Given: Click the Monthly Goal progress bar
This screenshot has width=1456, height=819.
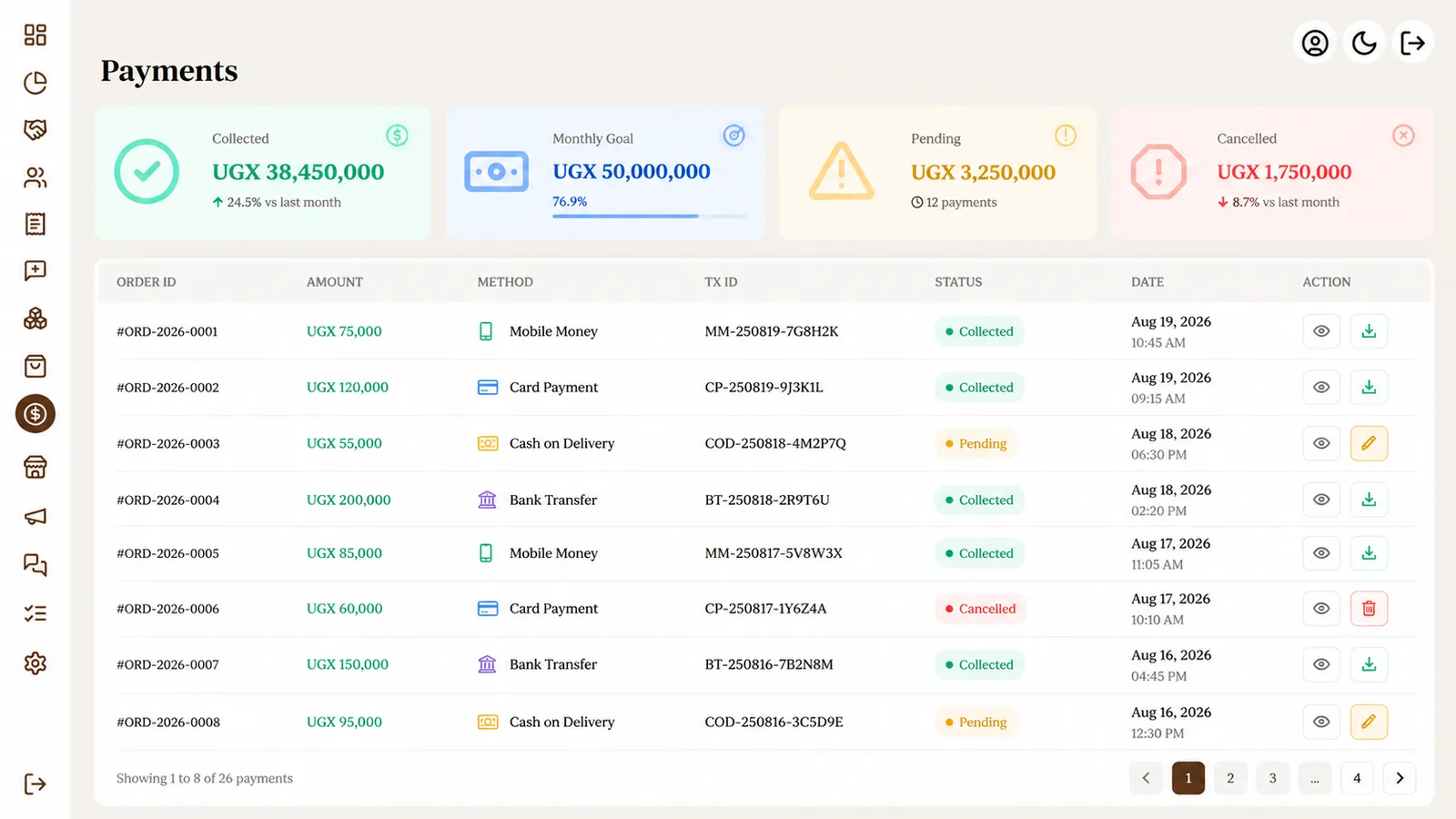Looking at the screenshot, I should point(650,217).
